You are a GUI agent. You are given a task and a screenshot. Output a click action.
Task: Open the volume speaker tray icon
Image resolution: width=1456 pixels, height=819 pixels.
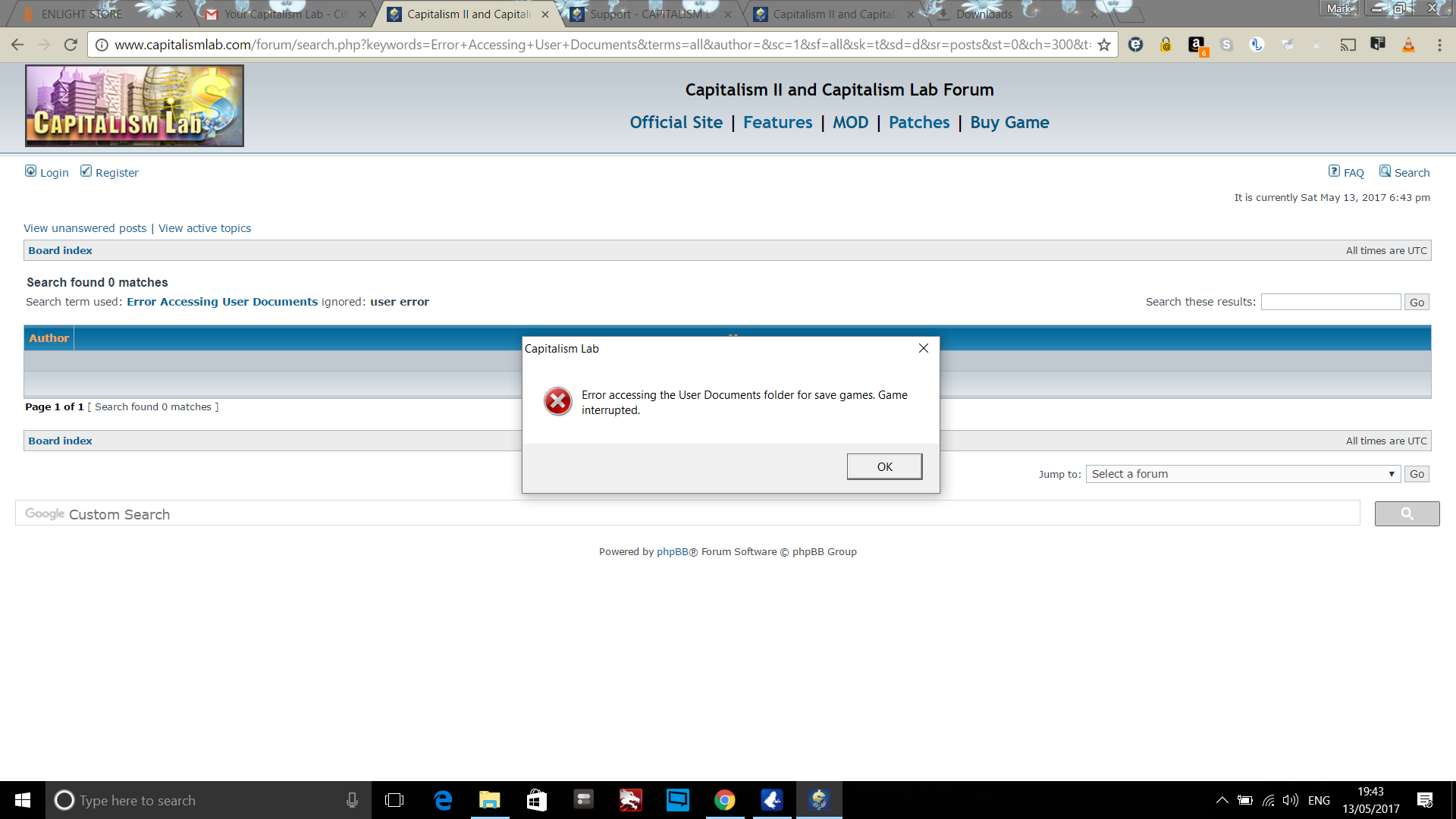point(1290,800)
